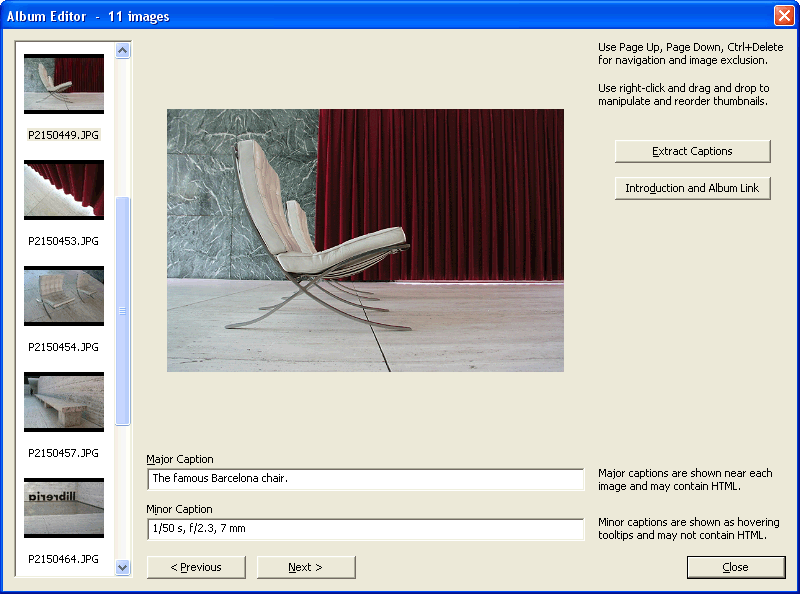Pick the stone bench thumbnail P2150457
Screen dimensions: 800x594
coord(64,402)
